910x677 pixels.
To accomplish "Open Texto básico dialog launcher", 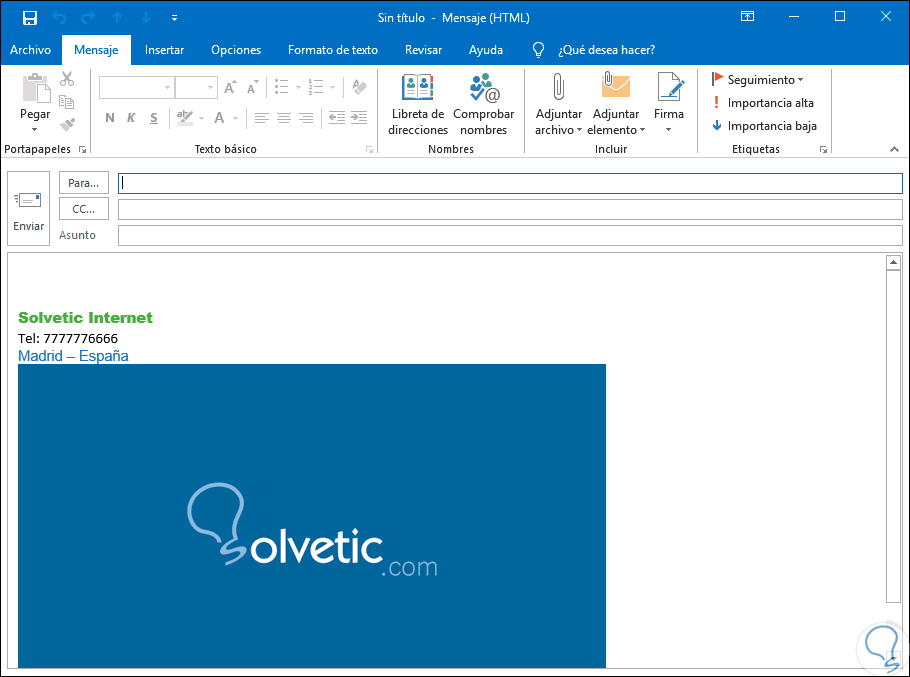I will (x=369, y=150).
